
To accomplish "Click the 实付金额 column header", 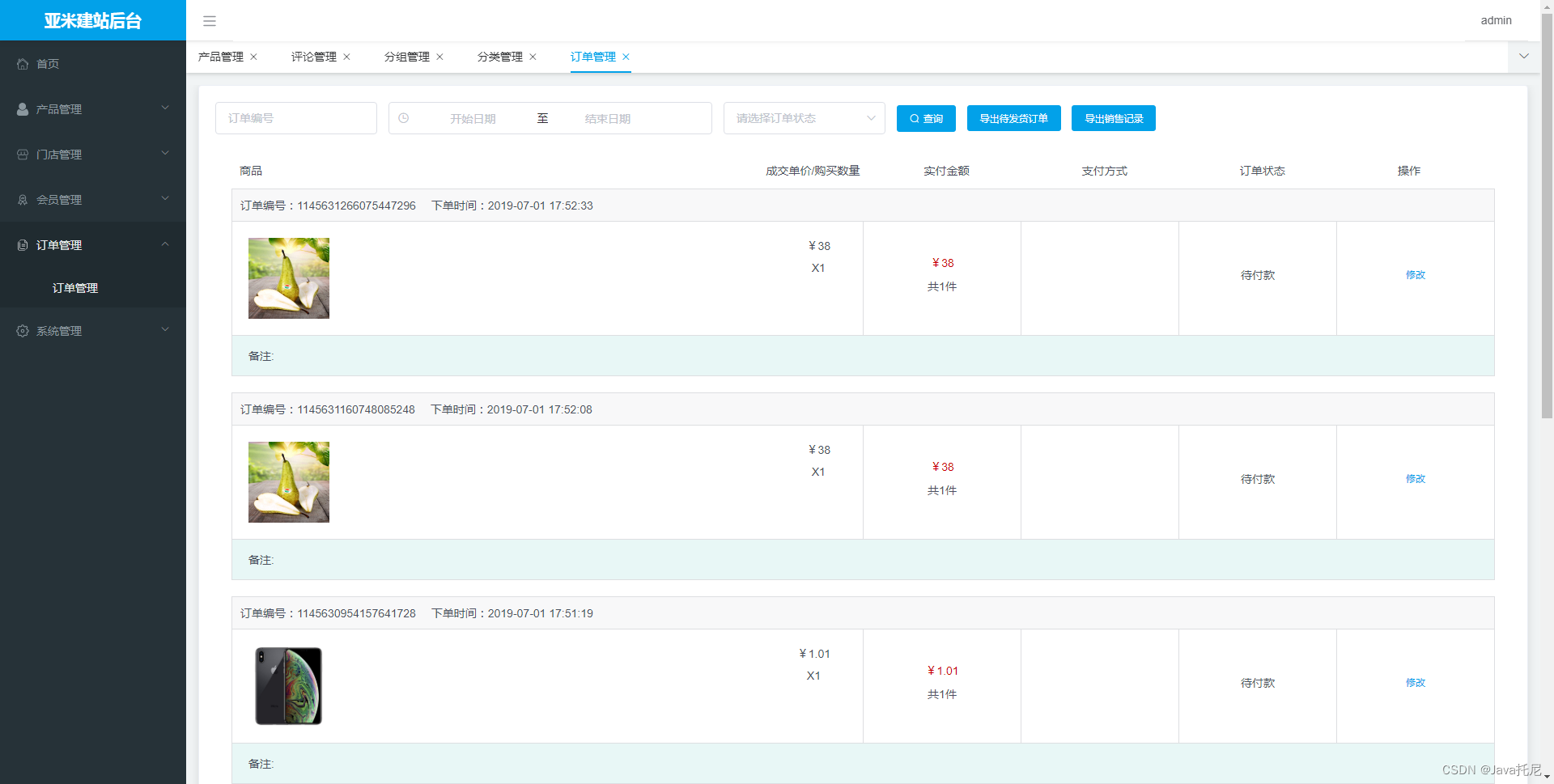I will [x=946, y=171].
